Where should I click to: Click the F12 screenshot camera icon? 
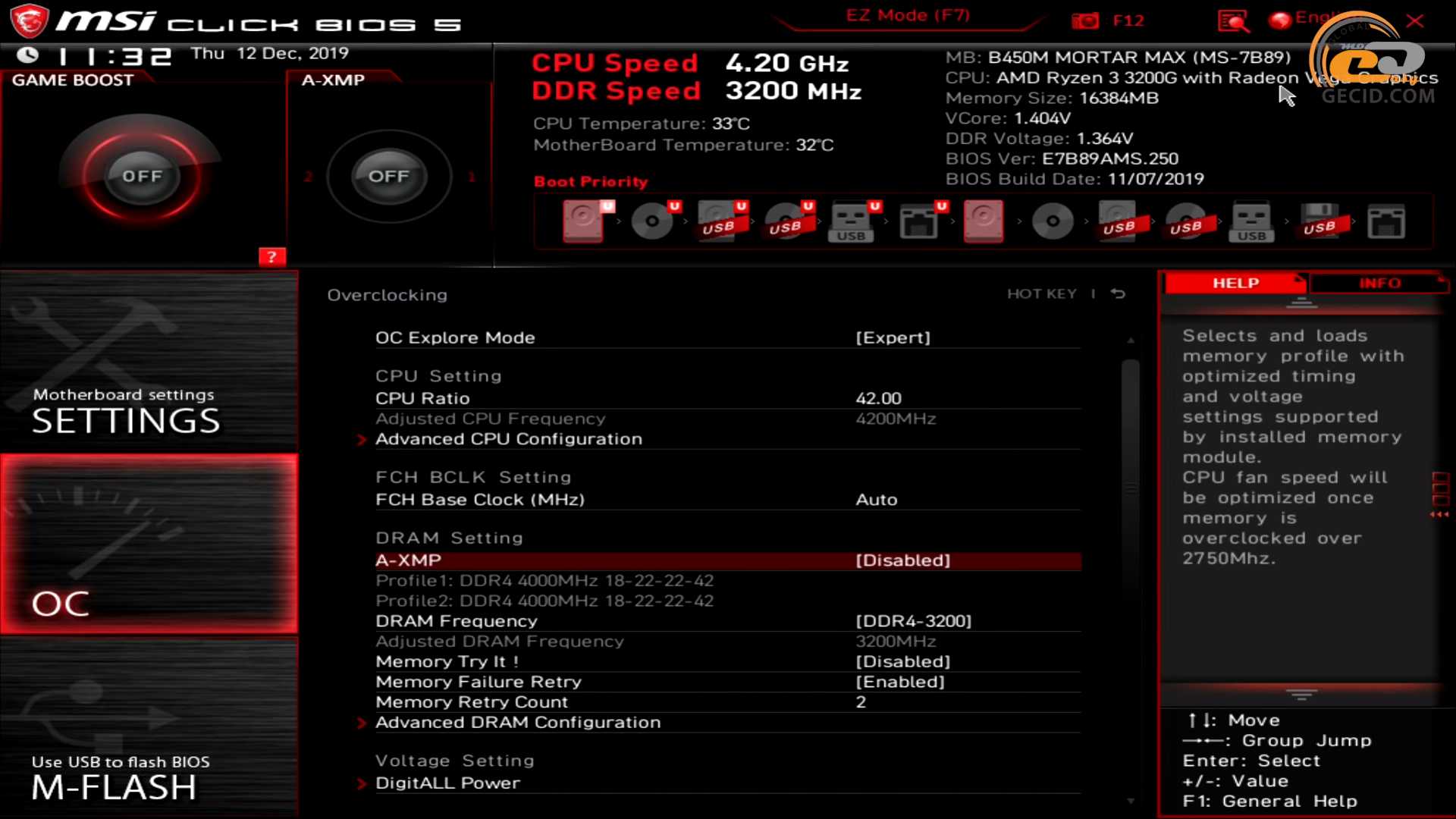pyautogui.click(x=1085, y=20)
